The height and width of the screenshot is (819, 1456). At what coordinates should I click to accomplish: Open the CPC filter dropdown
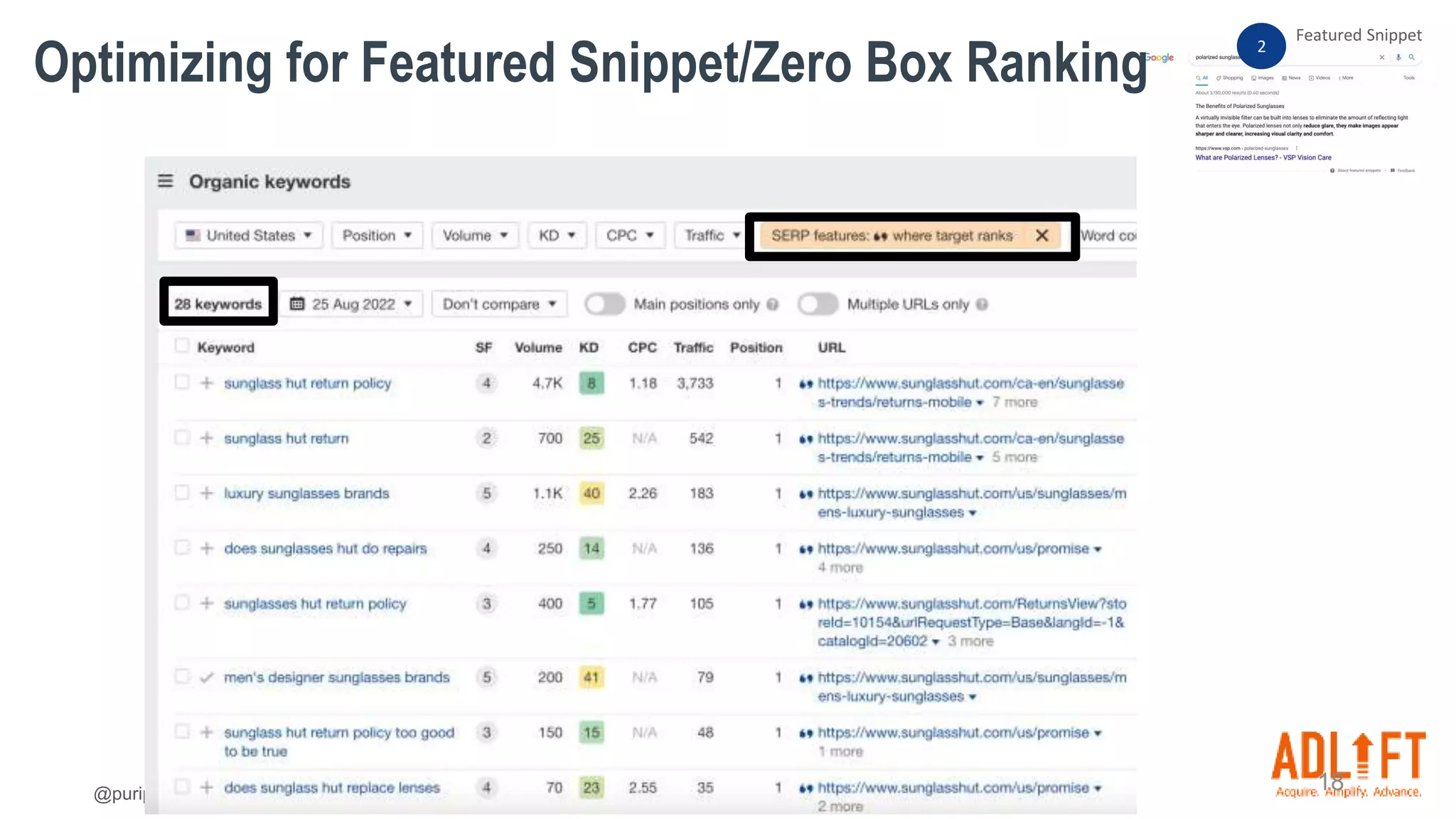click(631, 235)
